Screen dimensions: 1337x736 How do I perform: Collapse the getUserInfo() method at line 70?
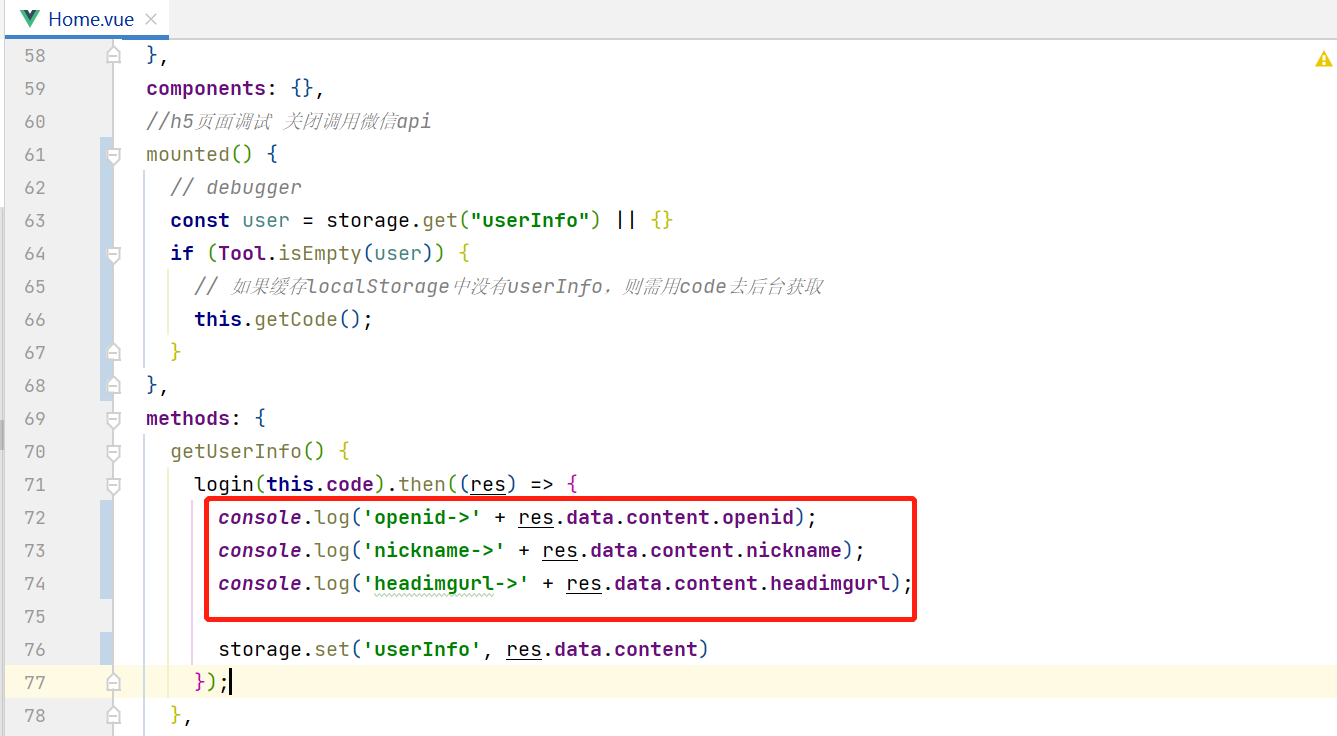[113, 452]
